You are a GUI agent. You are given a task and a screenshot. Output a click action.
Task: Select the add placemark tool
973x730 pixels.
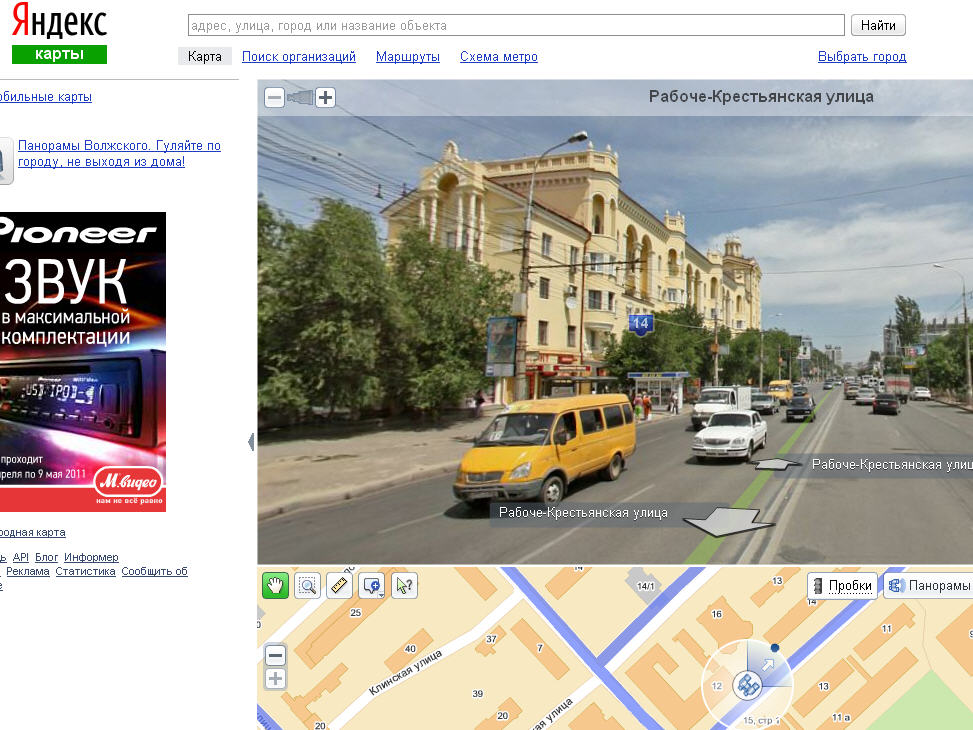click(x=370, y=585)
